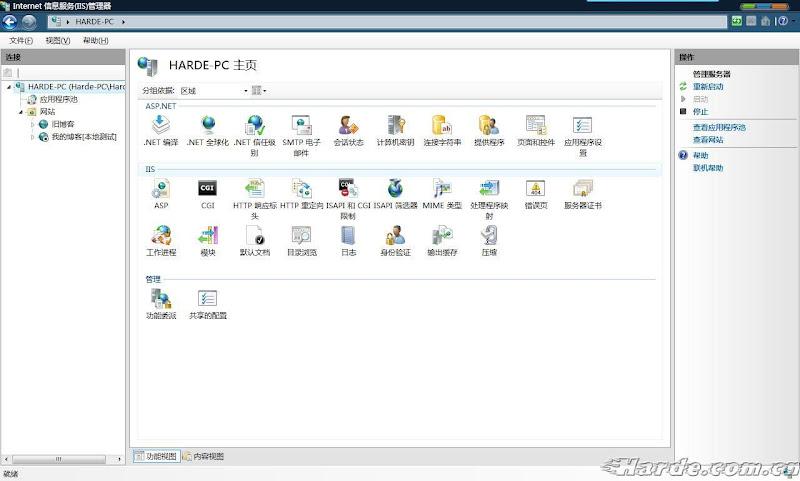Viewport: 800px width, 481px height.
Task: Open the .NET 编译 feature
Action: point(161,131)
